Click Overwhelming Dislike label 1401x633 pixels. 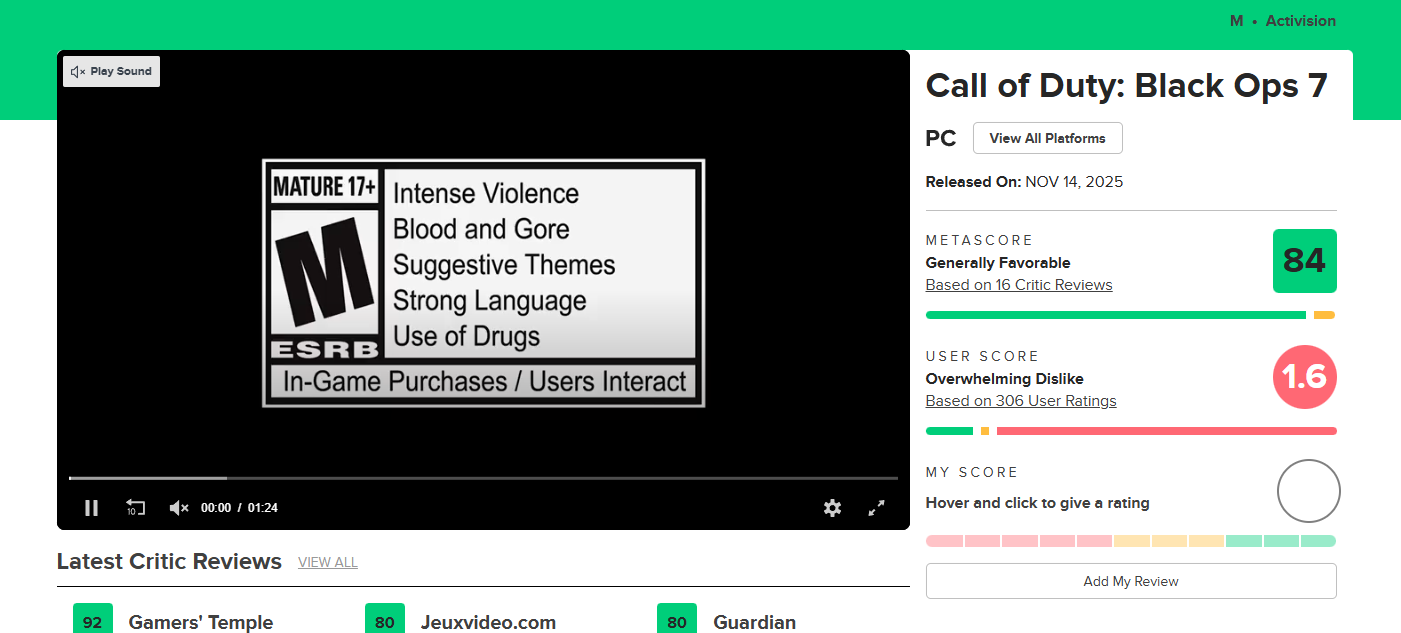point(1005,379)
